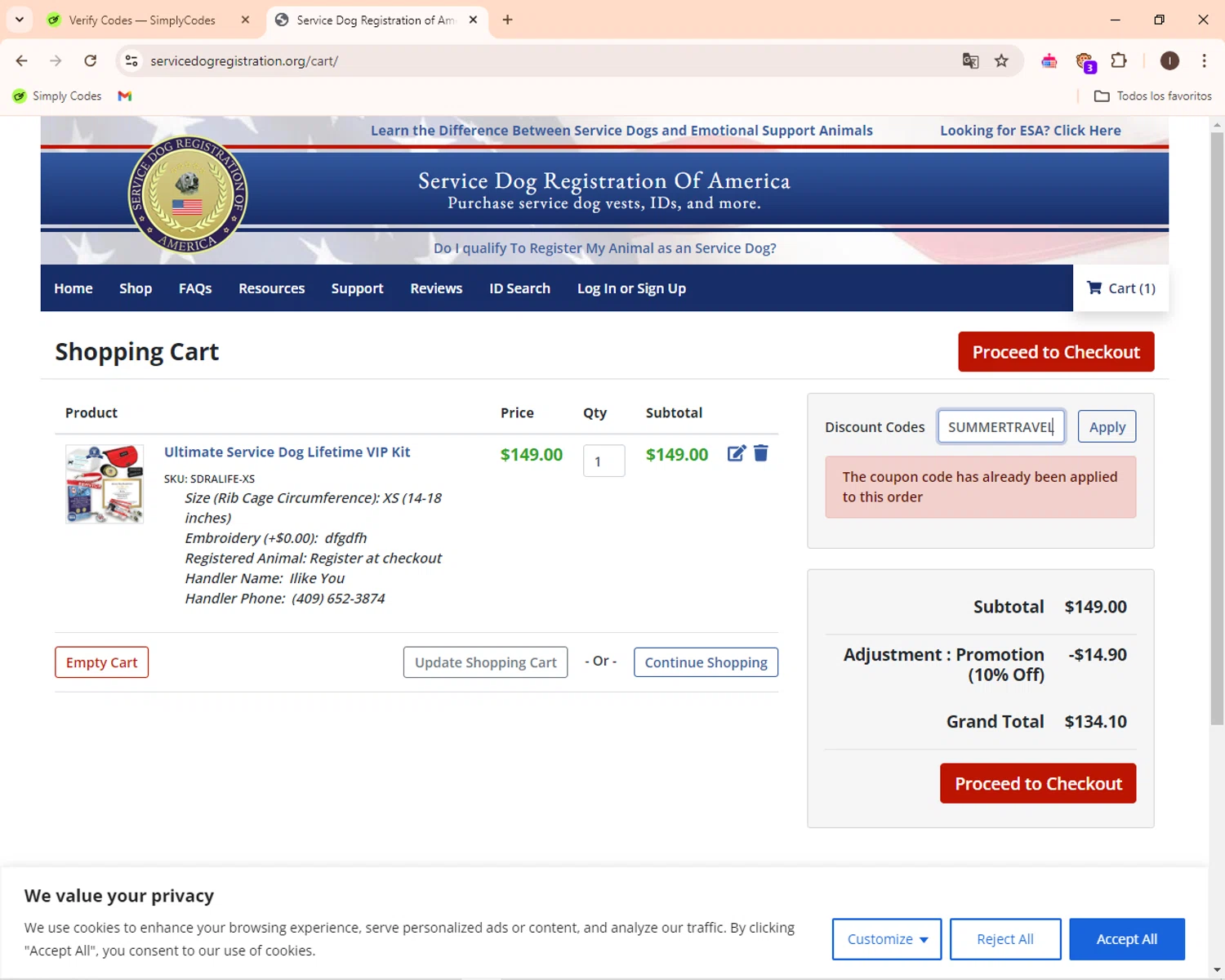The image size is (1225, 980).
Task: Click the coupon already applied message
Action: (x=980, y=487)
